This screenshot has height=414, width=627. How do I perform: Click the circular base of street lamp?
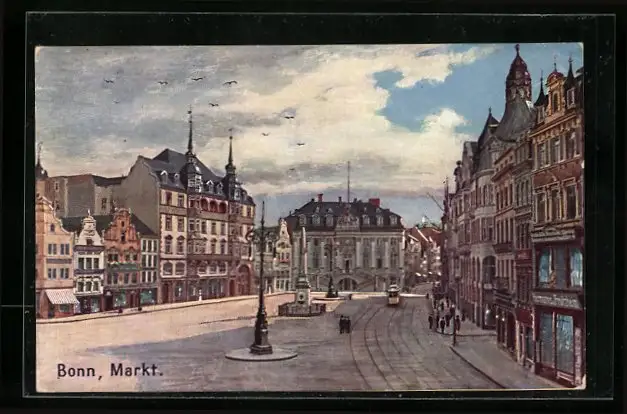pos(260,354)
